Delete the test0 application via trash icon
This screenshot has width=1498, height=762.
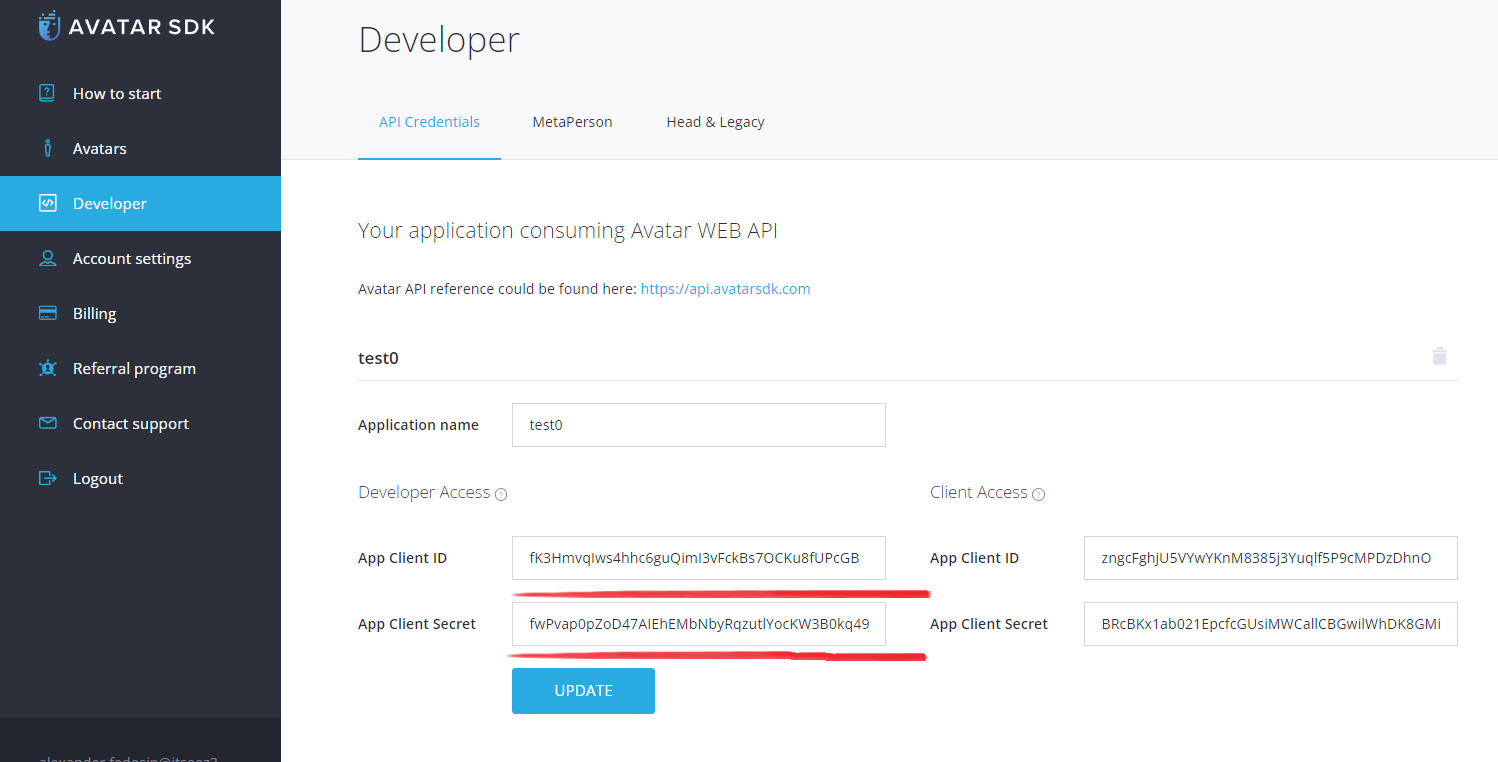click(x=1439, y=356)
